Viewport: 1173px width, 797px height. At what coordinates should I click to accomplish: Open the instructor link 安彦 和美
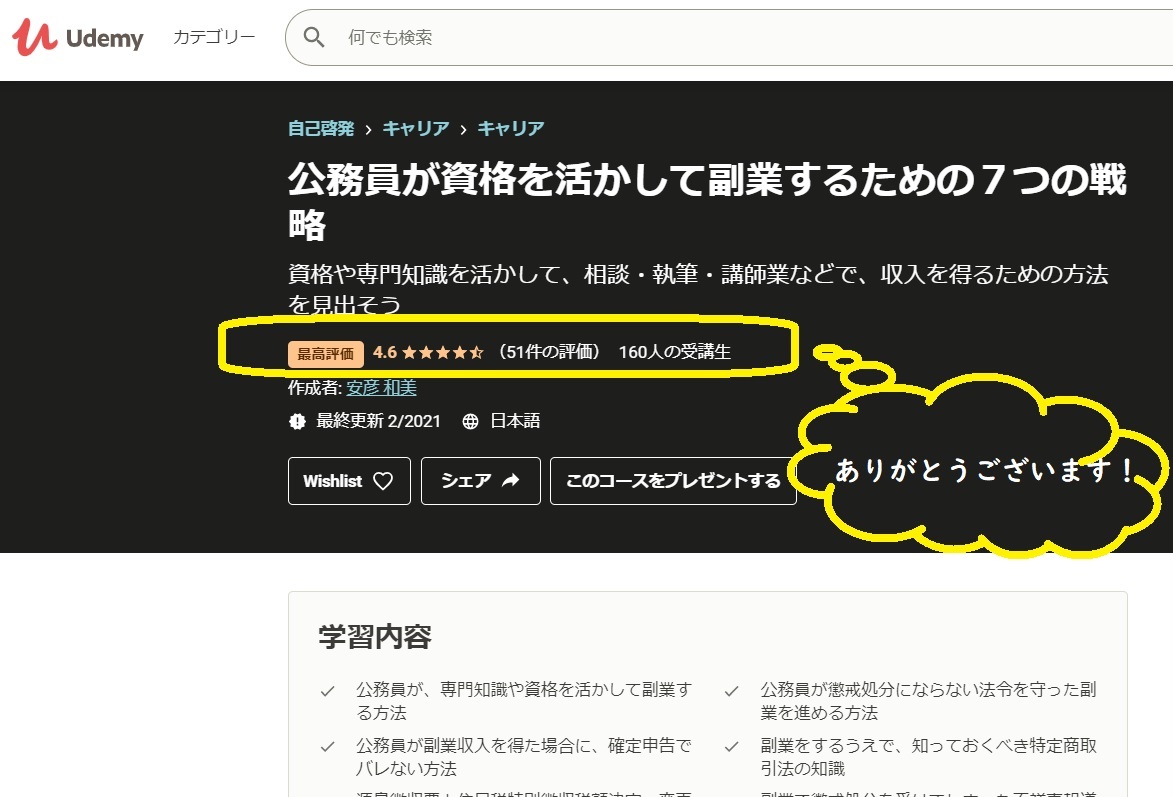coord(379,388)
